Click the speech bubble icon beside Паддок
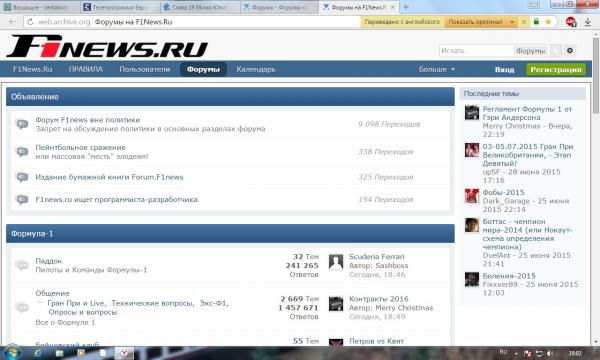This screenshot has height=360, width=600. coord(22,265)
